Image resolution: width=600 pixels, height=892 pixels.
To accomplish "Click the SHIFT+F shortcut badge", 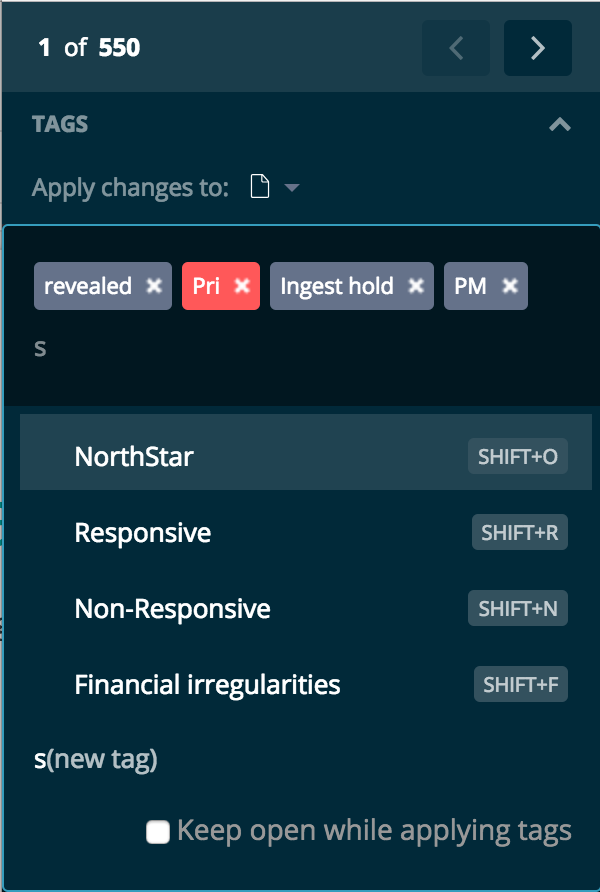I will pos(520,684).
